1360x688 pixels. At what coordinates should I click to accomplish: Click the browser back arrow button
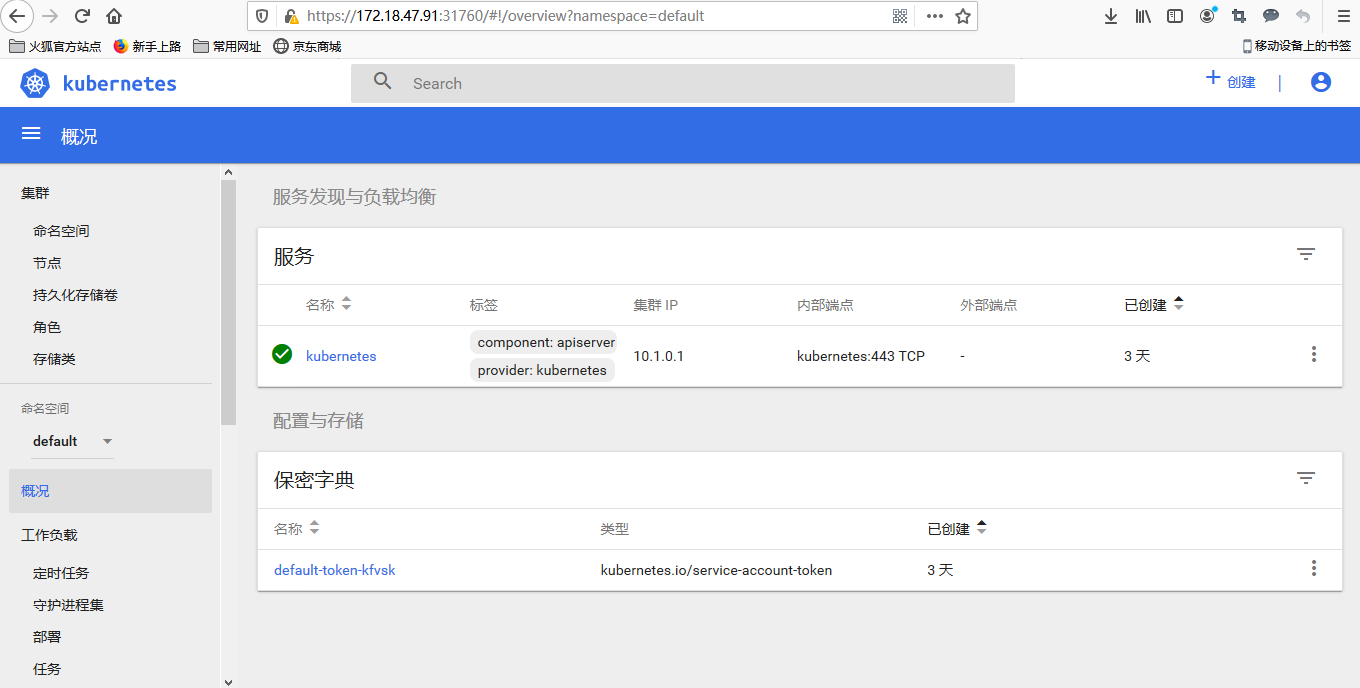click(x=17, y=16)
